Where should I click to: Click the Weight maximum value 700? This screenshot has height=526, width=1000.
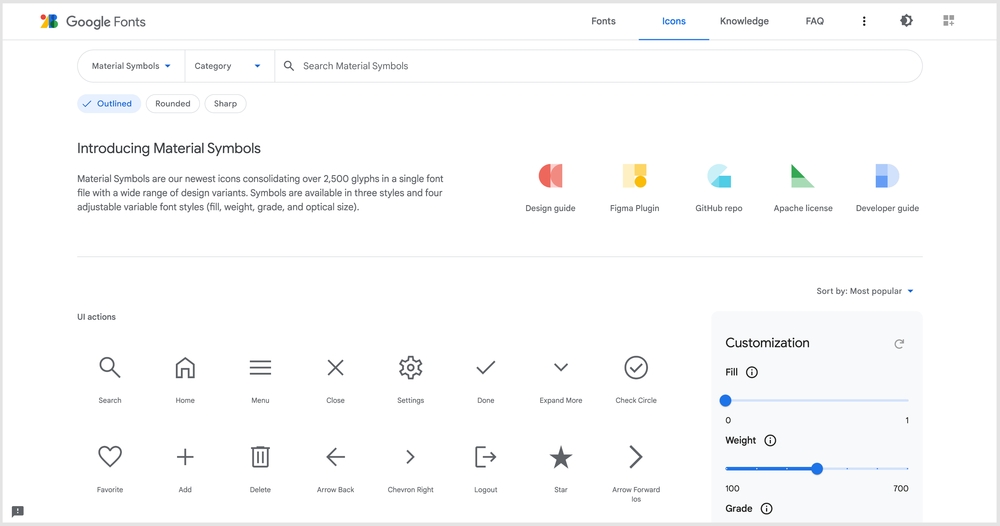click(901, 488)
